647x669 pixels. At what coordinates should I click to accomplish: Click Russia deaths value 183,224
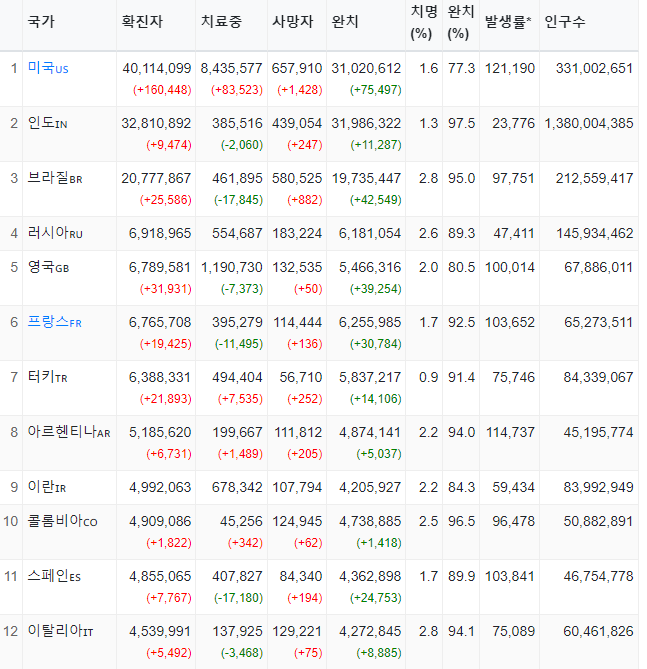pos(297,233)
